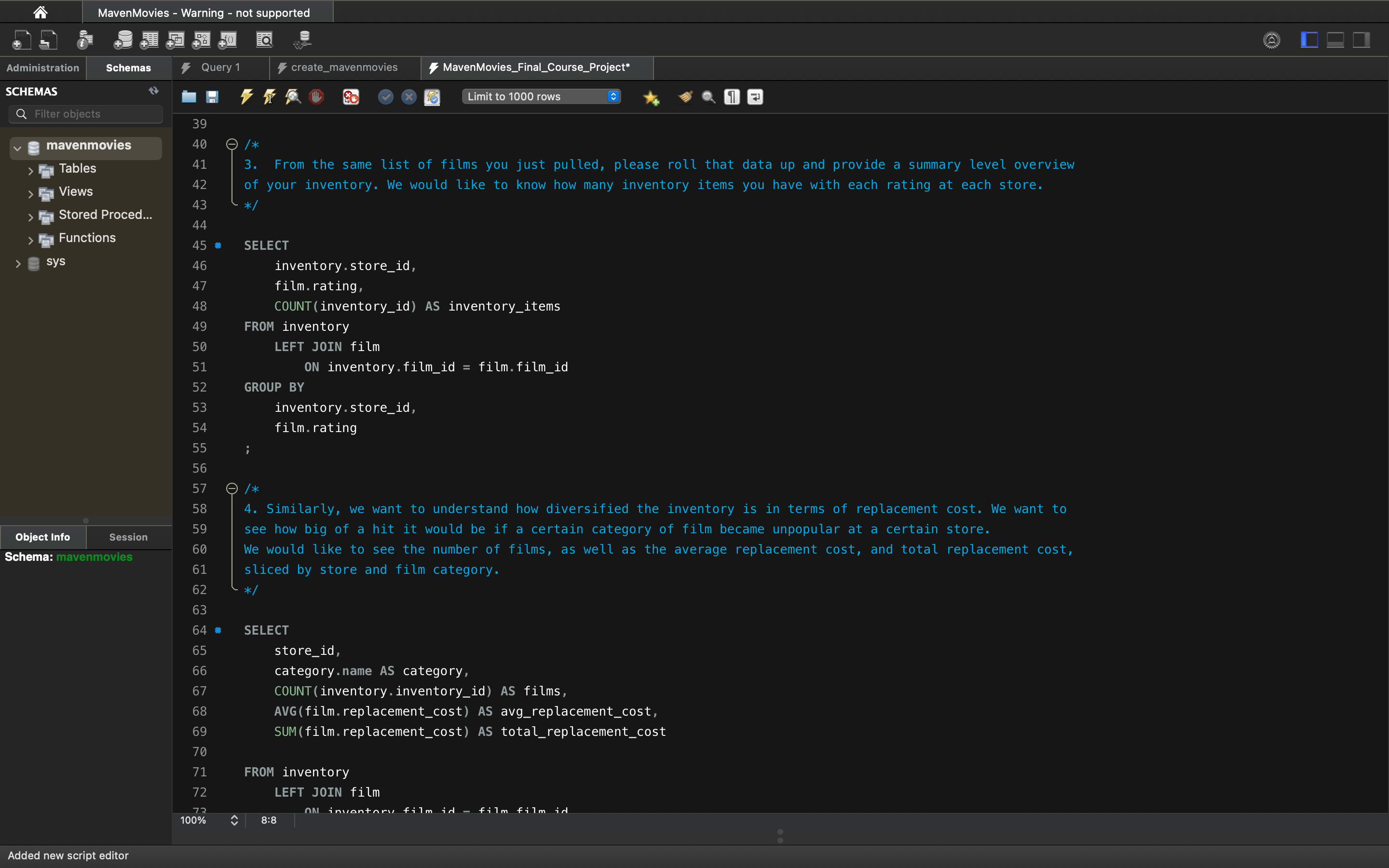
Task: Expand the sys schema
Action: [x=18, y=263]
